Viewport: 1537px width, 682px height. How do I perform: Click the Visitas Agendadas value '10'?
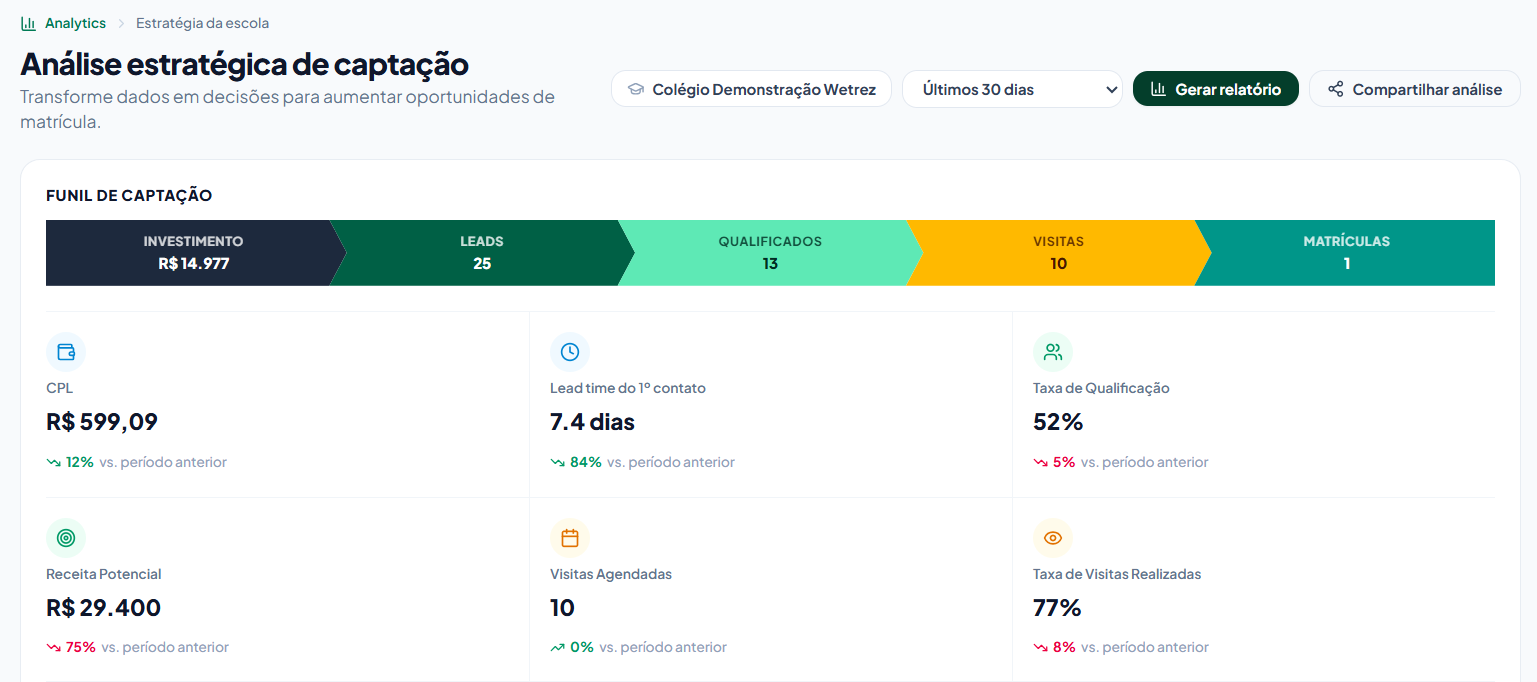click(562, 608)
